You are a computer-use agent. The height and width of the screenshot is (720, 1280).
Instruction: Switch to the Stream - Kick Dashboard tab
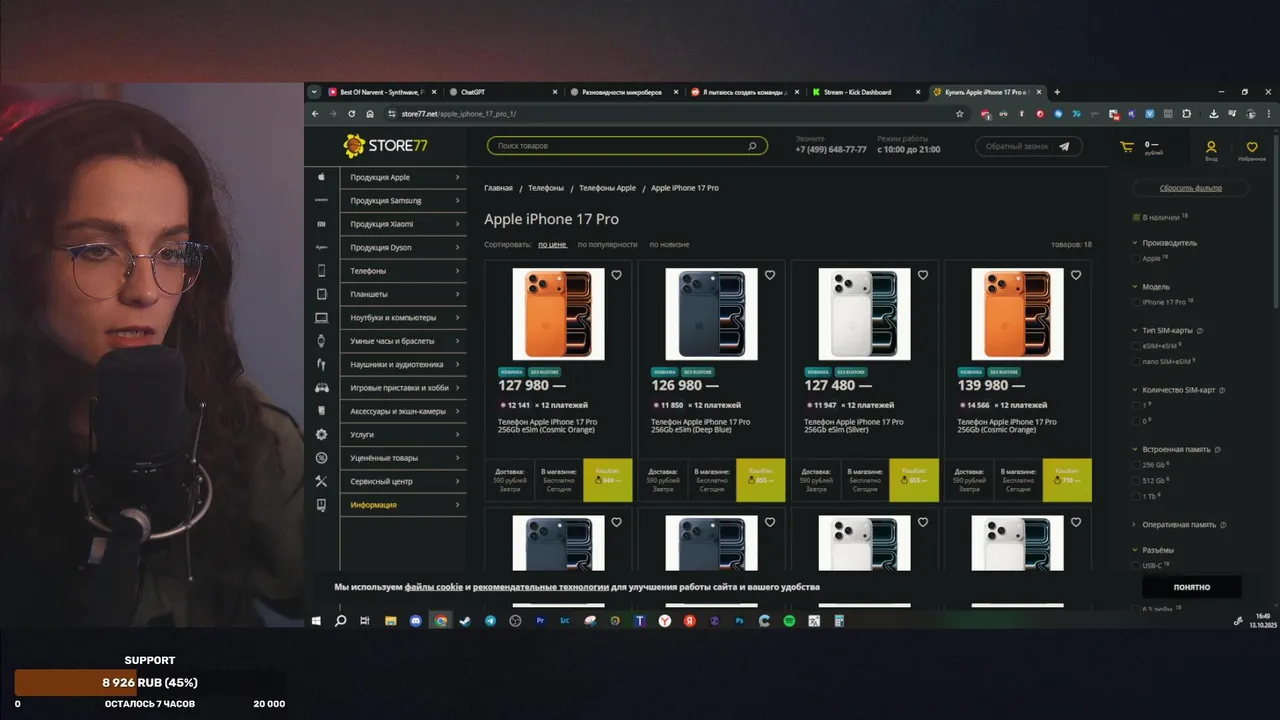click(866, 92)
